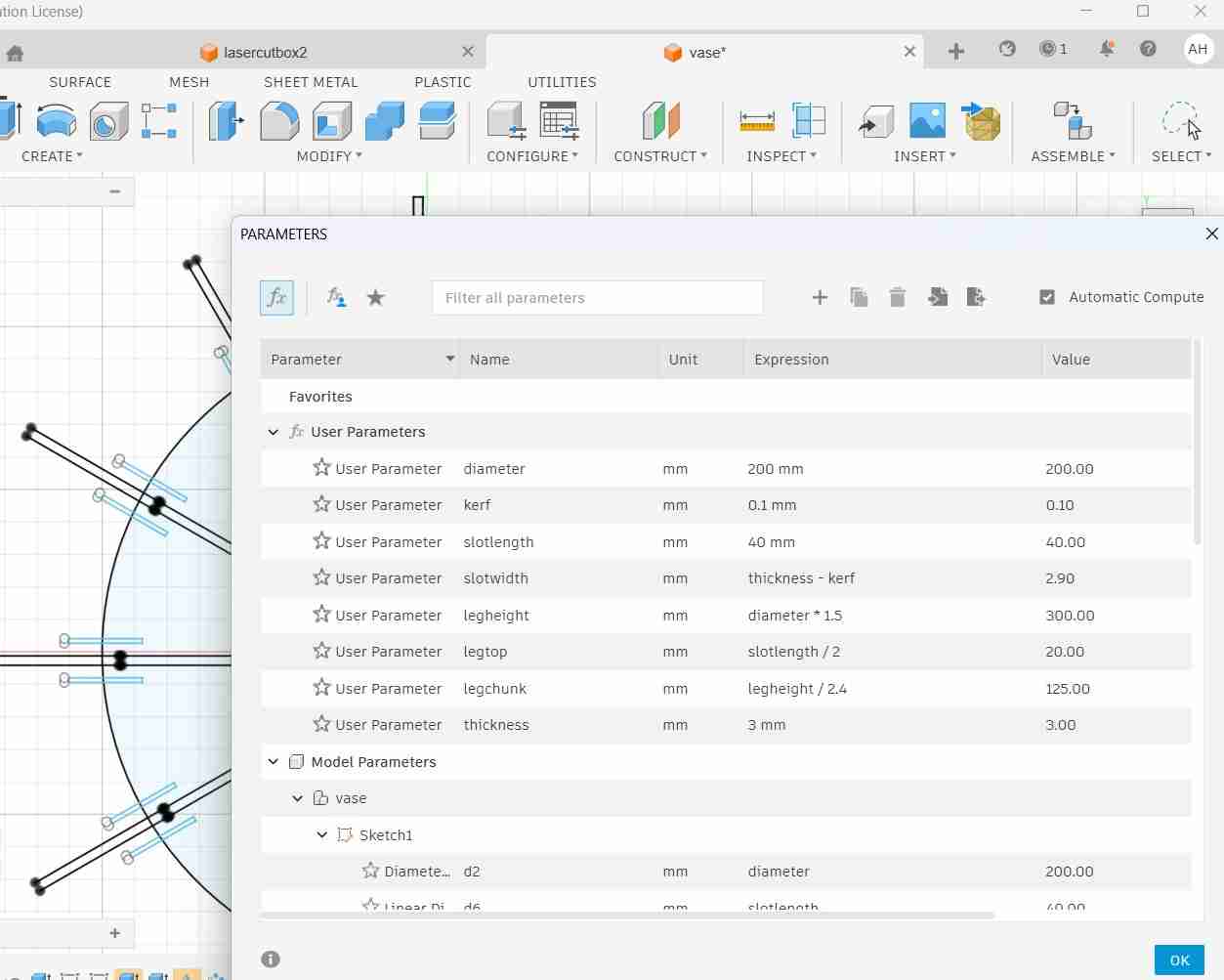Click the OK button

point(1178,959)
